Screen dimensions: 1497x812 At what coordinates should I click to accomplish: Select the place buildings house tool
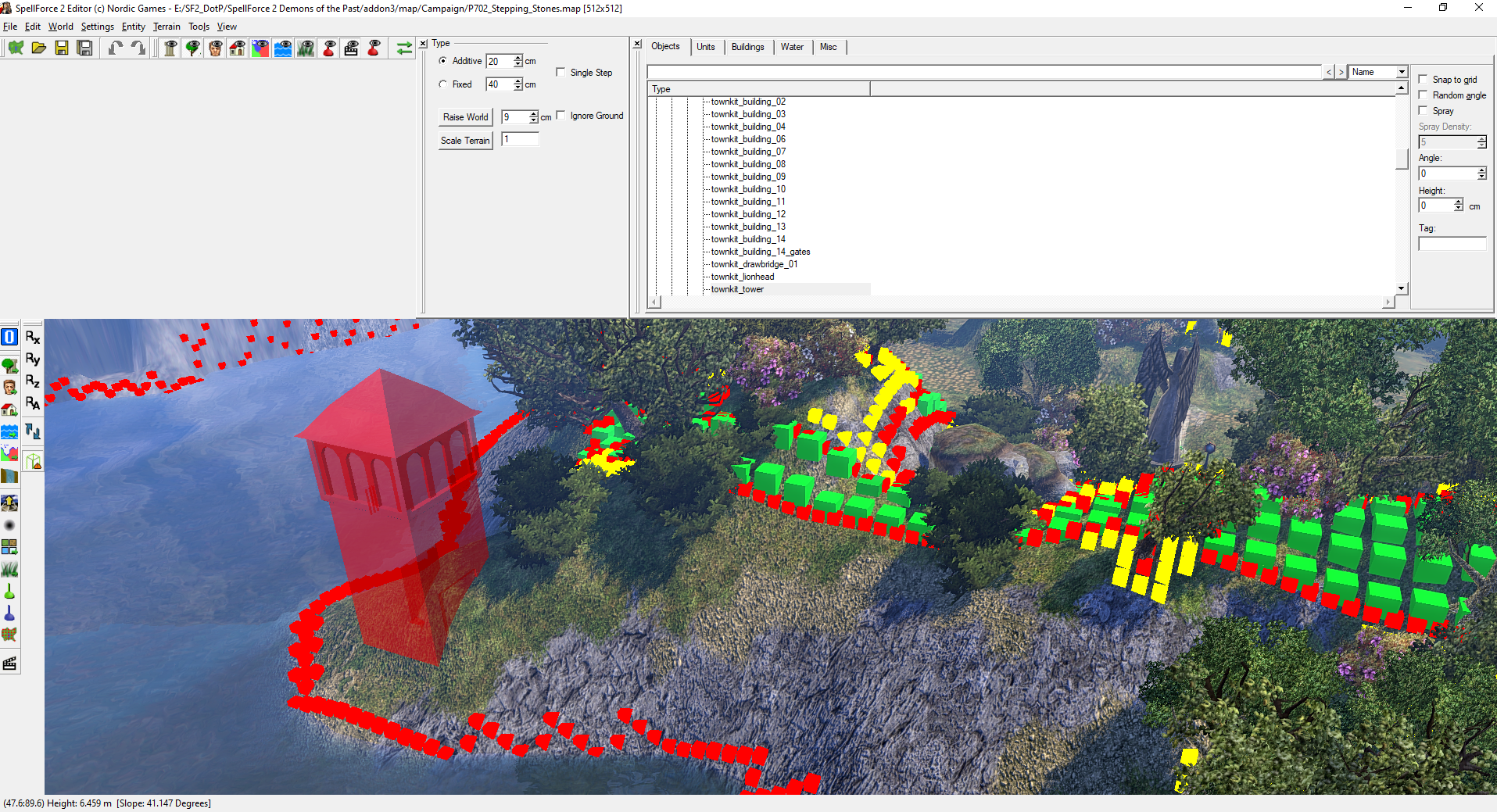(9, 409)
